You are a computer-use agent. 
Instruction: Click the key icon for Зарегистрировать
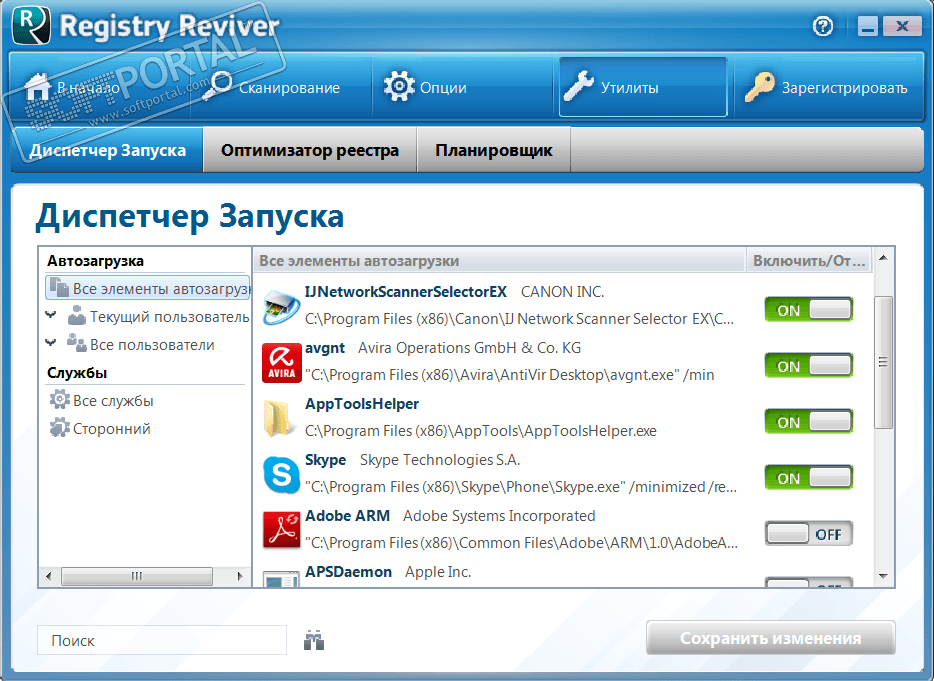[x=759, y=87]
